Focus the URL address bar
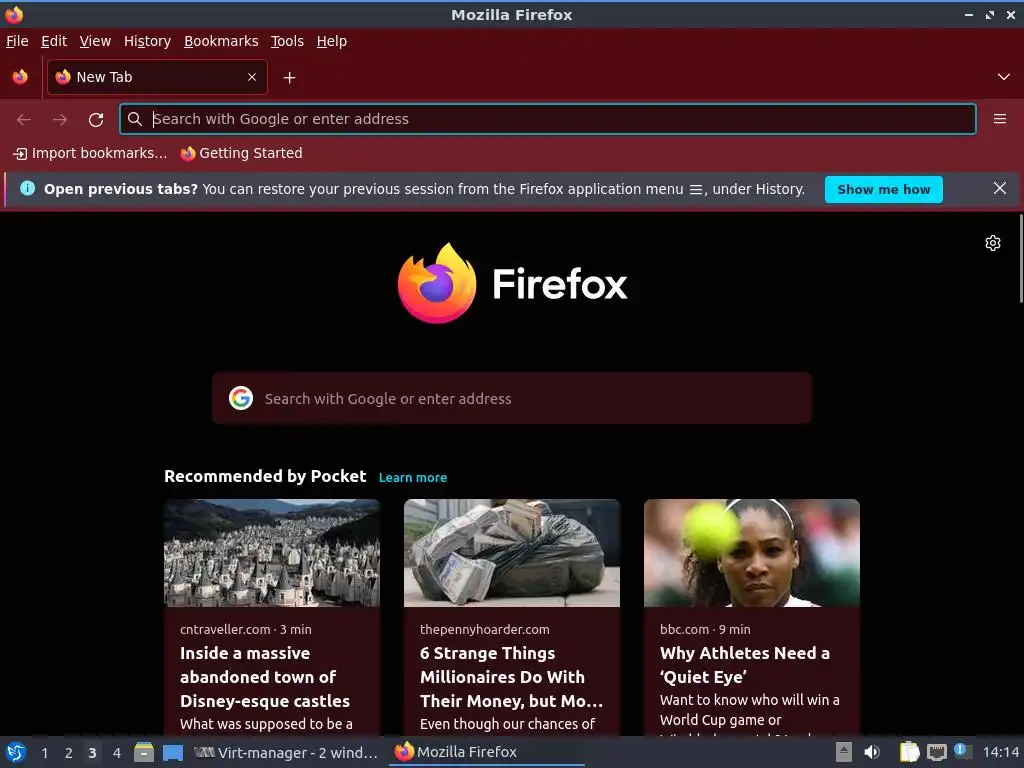 coord(547,119)
